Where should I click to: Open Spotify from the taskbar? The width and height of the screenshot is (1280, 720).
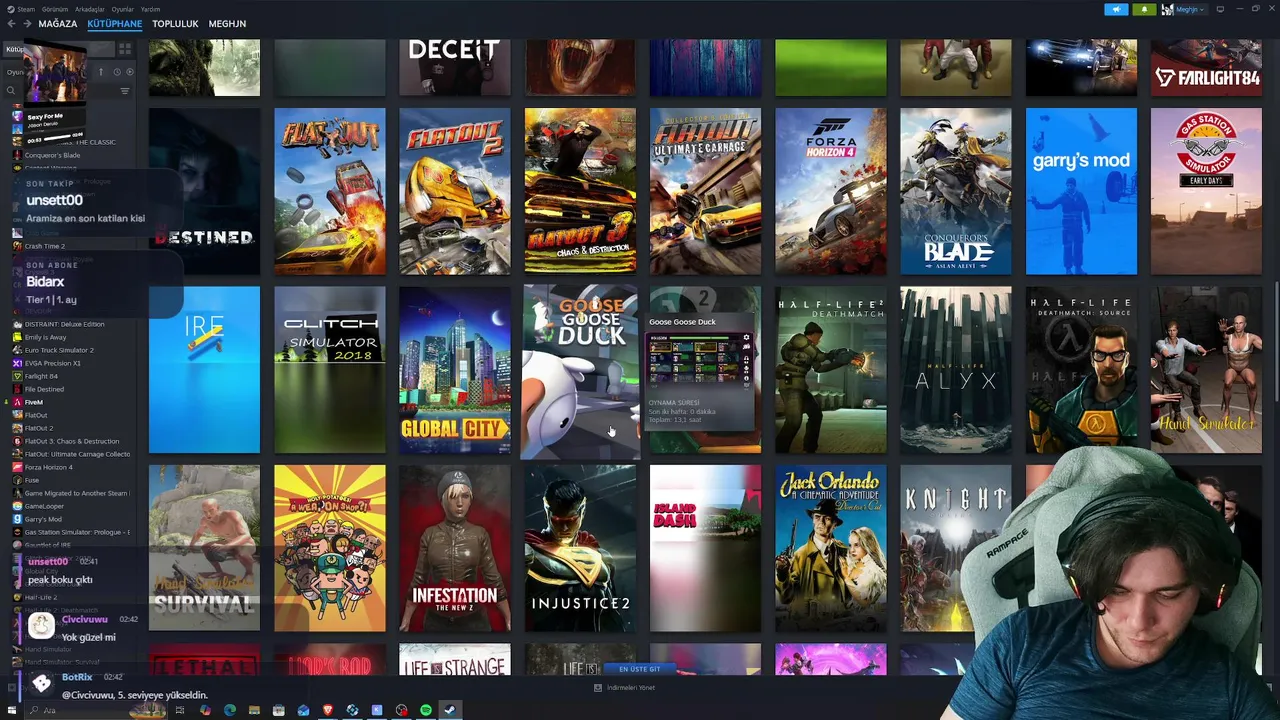coord(426,710)
